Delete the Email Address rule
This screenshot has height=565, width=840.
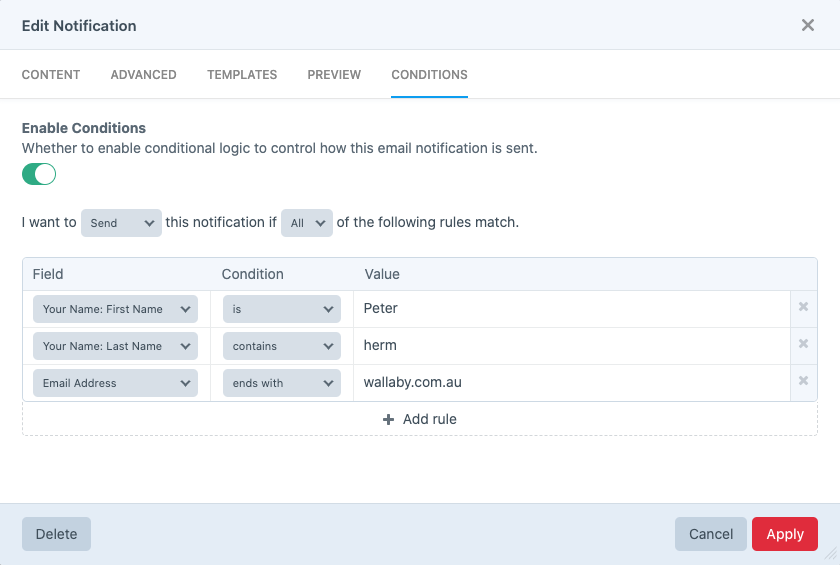[803, 382]
